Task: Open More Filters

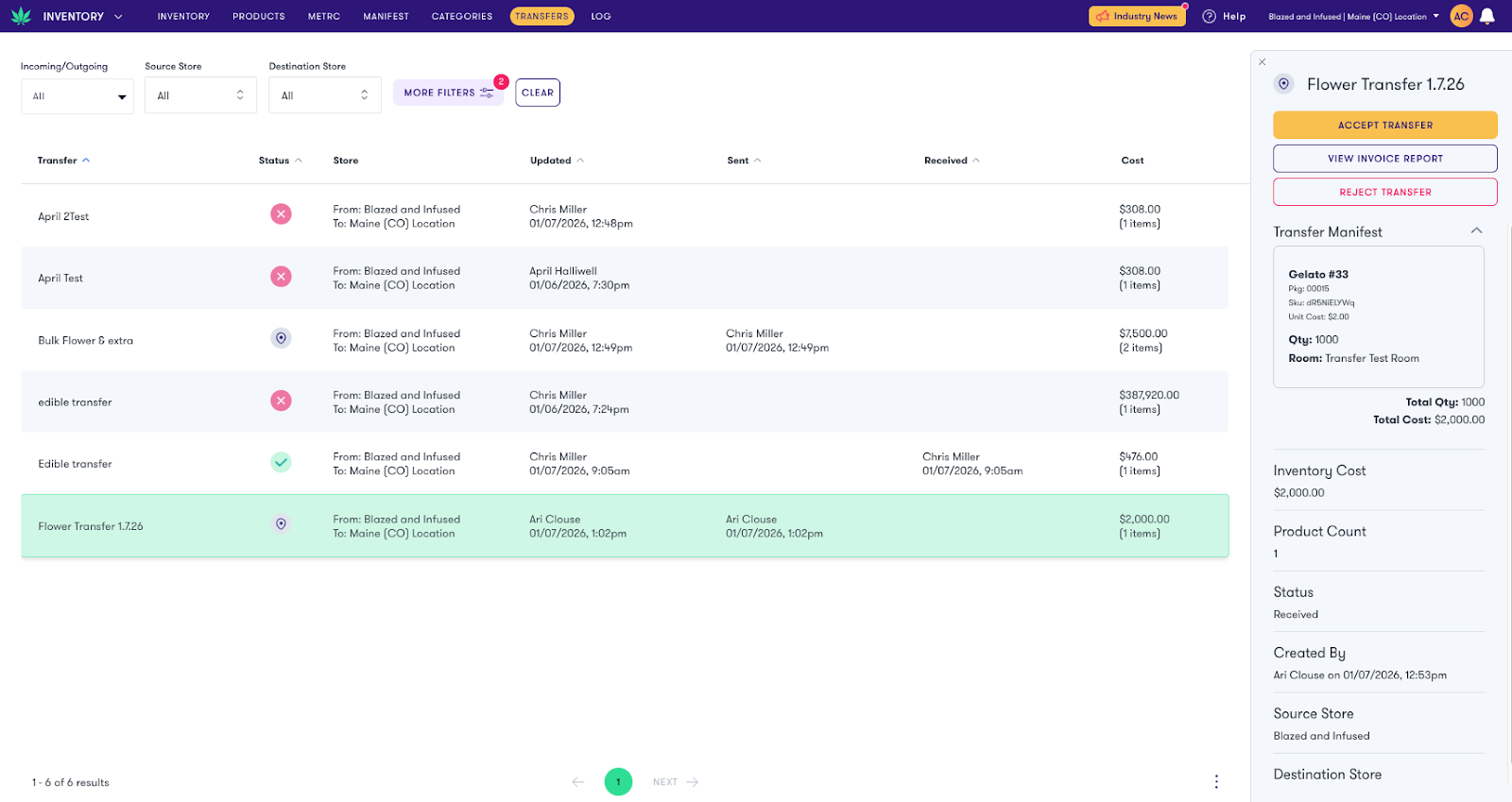Action: [x=449, y=93]
